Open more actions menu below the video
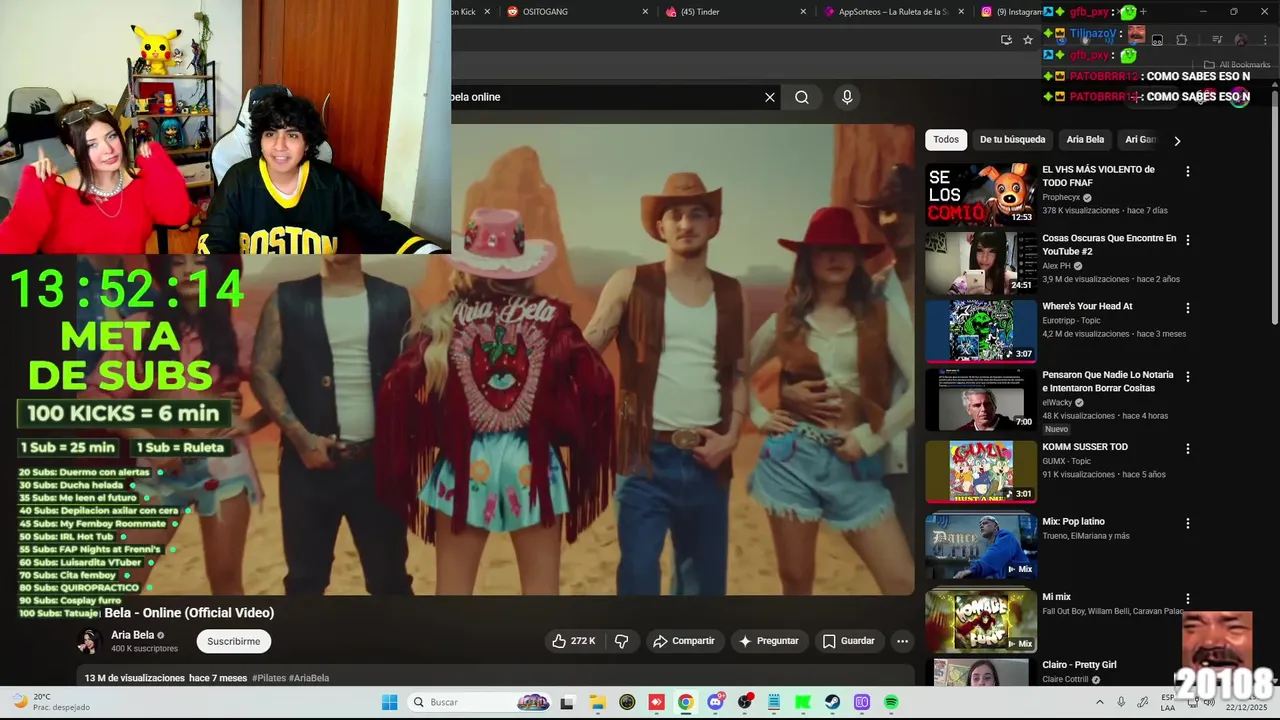 [x=902, y=641]
